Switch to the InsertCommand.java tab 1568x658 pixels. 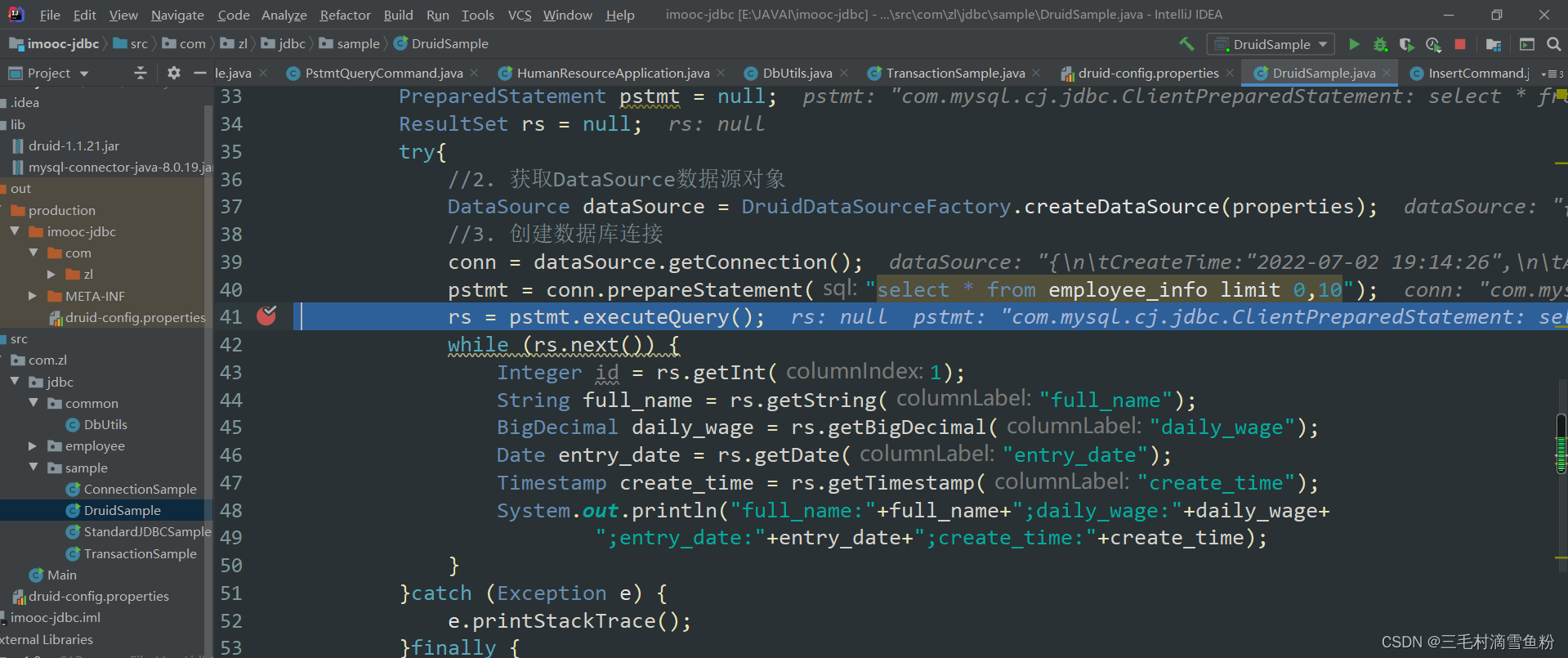(1469, 73)
